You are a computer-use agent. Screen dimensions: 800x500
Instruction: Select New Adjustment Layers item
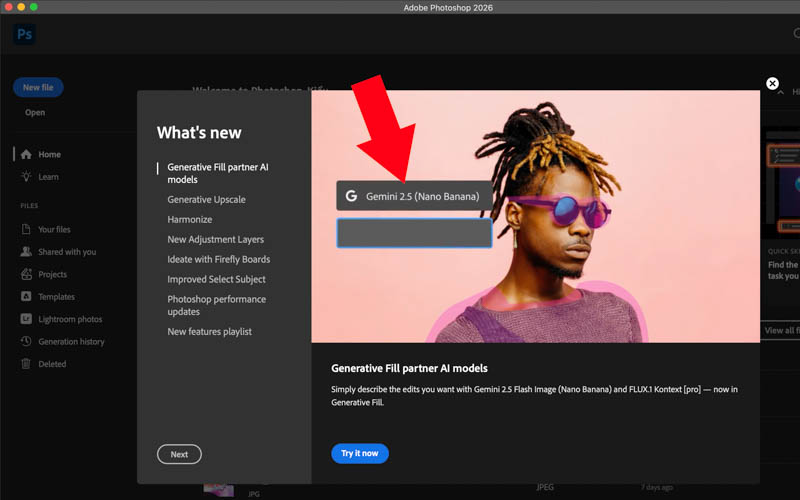(x=215, y=239)
